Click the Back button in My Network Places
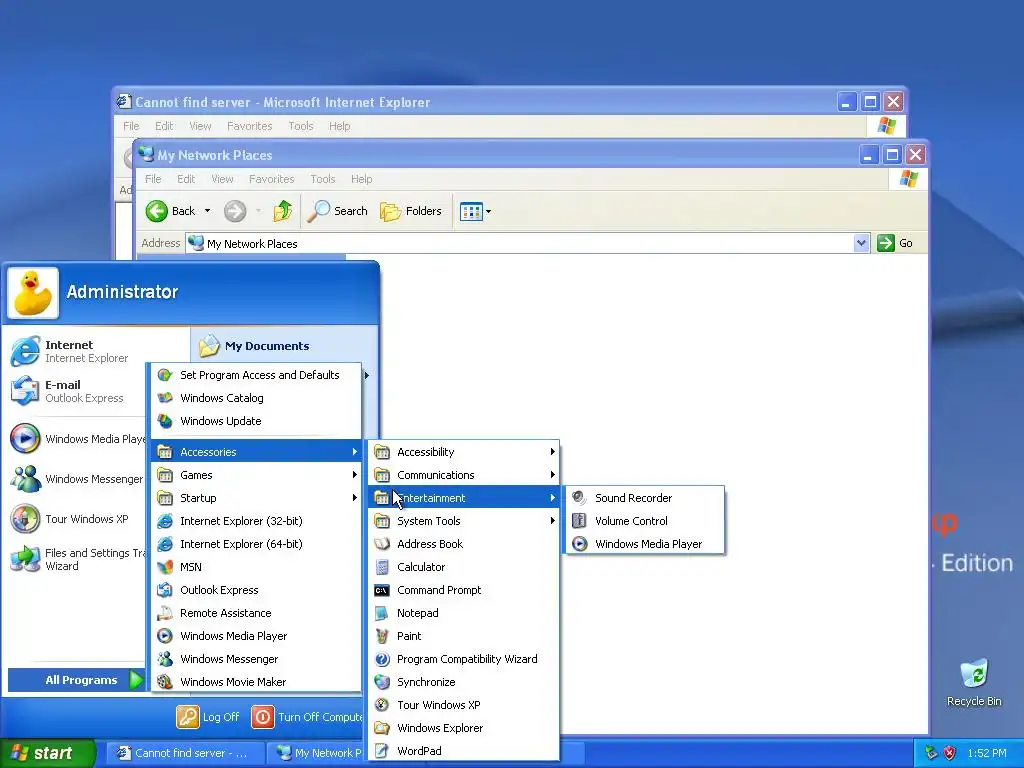The height and width of the screenshot is (768, 1024). tap(170, 211)
